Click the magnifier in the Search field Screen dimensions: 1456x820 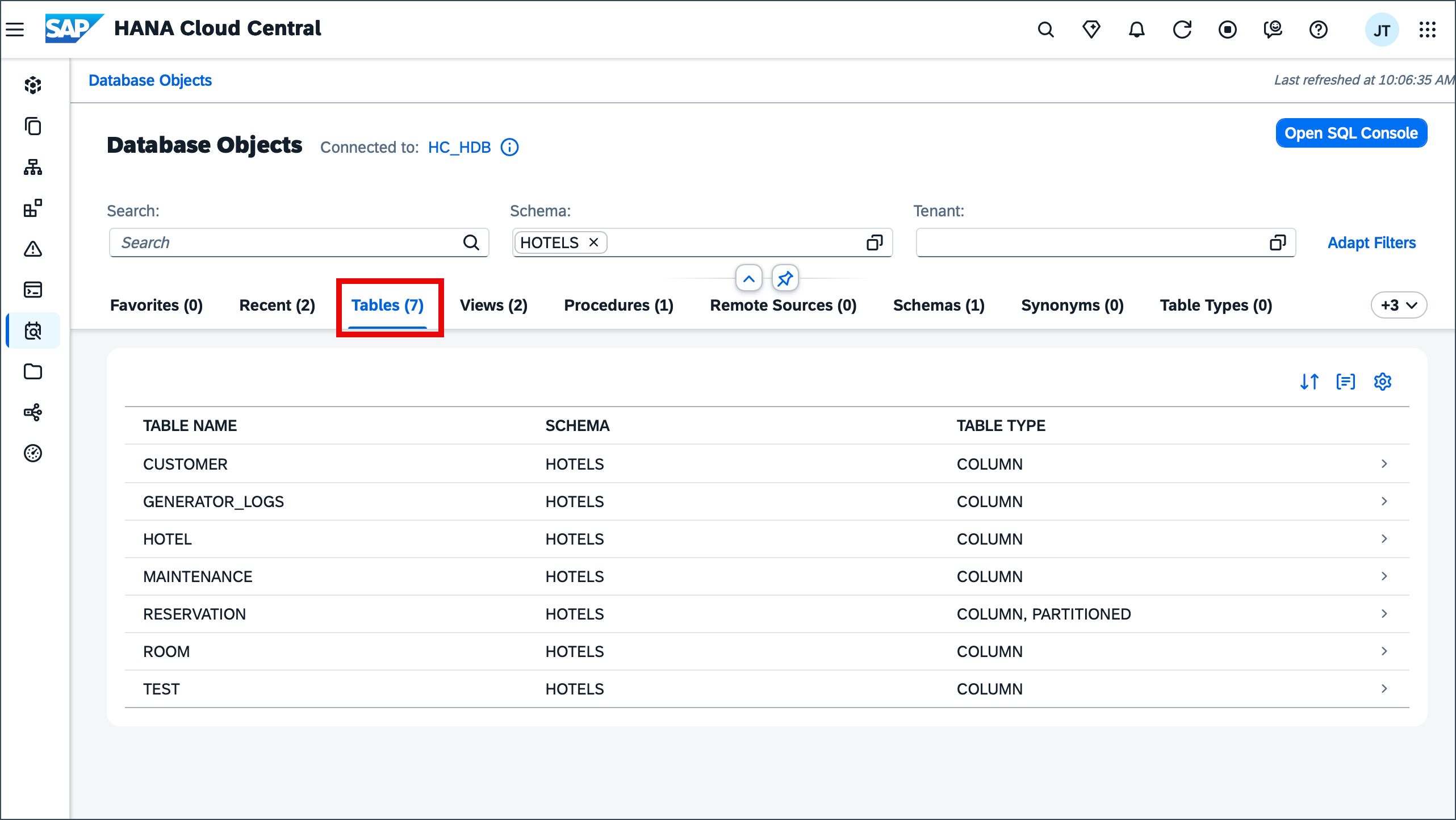pyautogui.click(x=471, y=242)
